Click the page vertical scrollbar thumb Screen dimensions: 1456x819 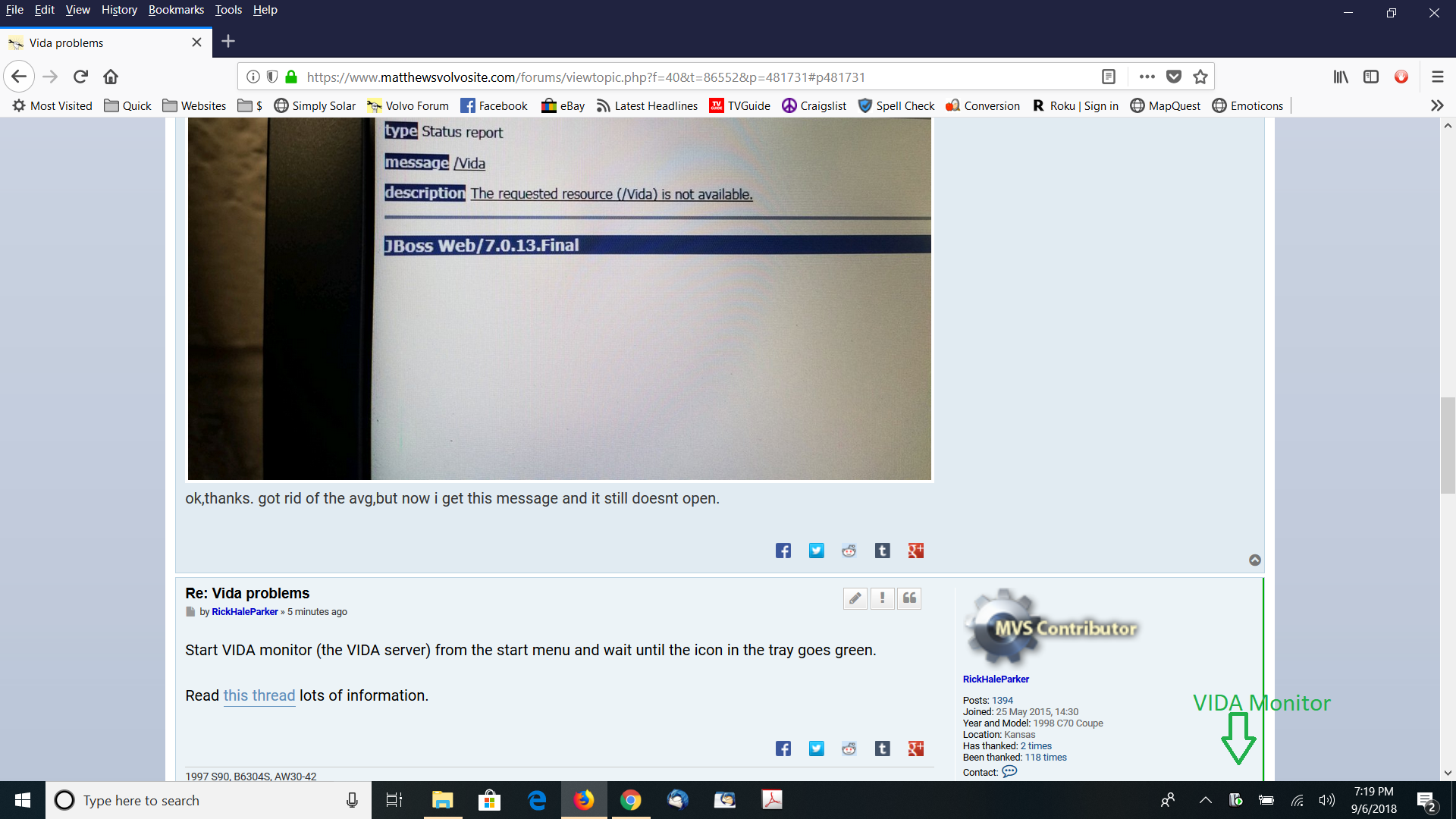point(1448,445)
